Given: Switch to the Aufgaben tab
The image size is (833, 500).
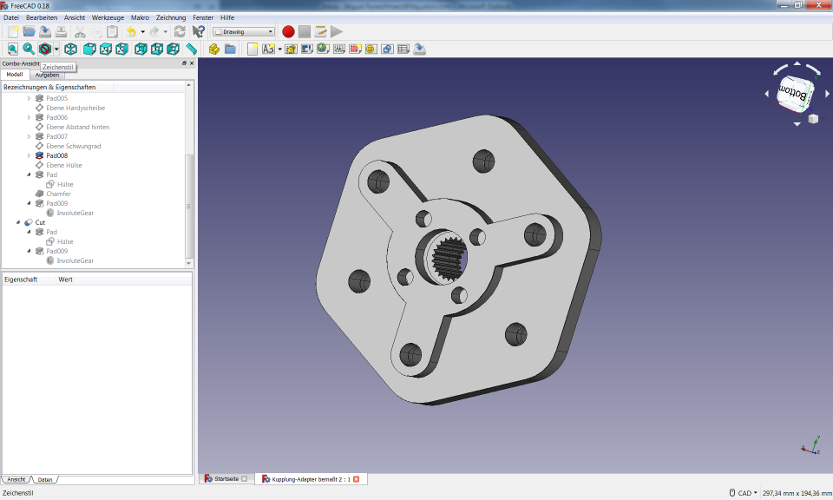Looking at the screenshot, I should pyautogui.click(x=47, y=75).
